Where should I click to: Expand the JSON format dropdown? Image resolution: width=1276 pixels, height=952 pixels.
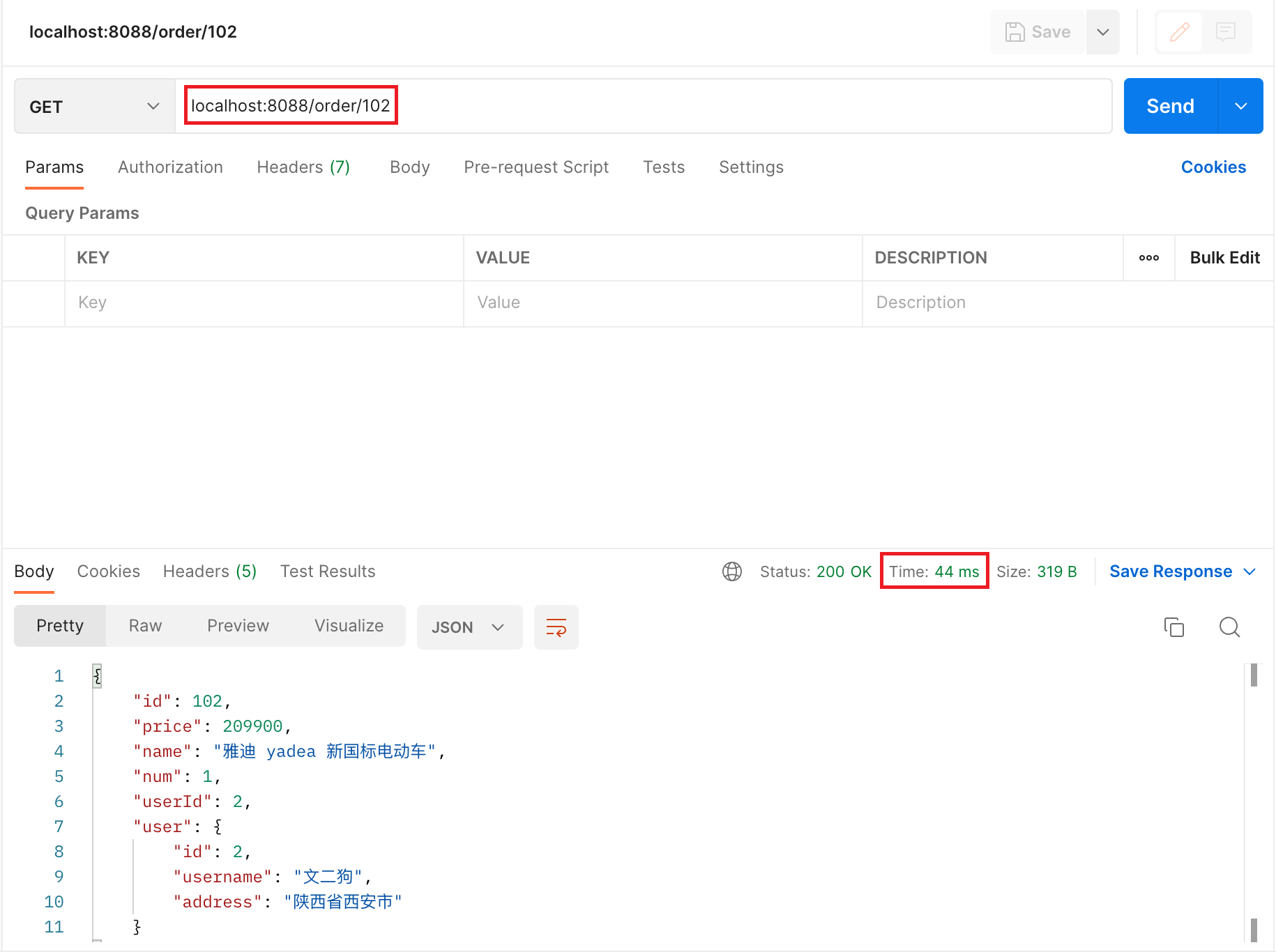(469, 627)
